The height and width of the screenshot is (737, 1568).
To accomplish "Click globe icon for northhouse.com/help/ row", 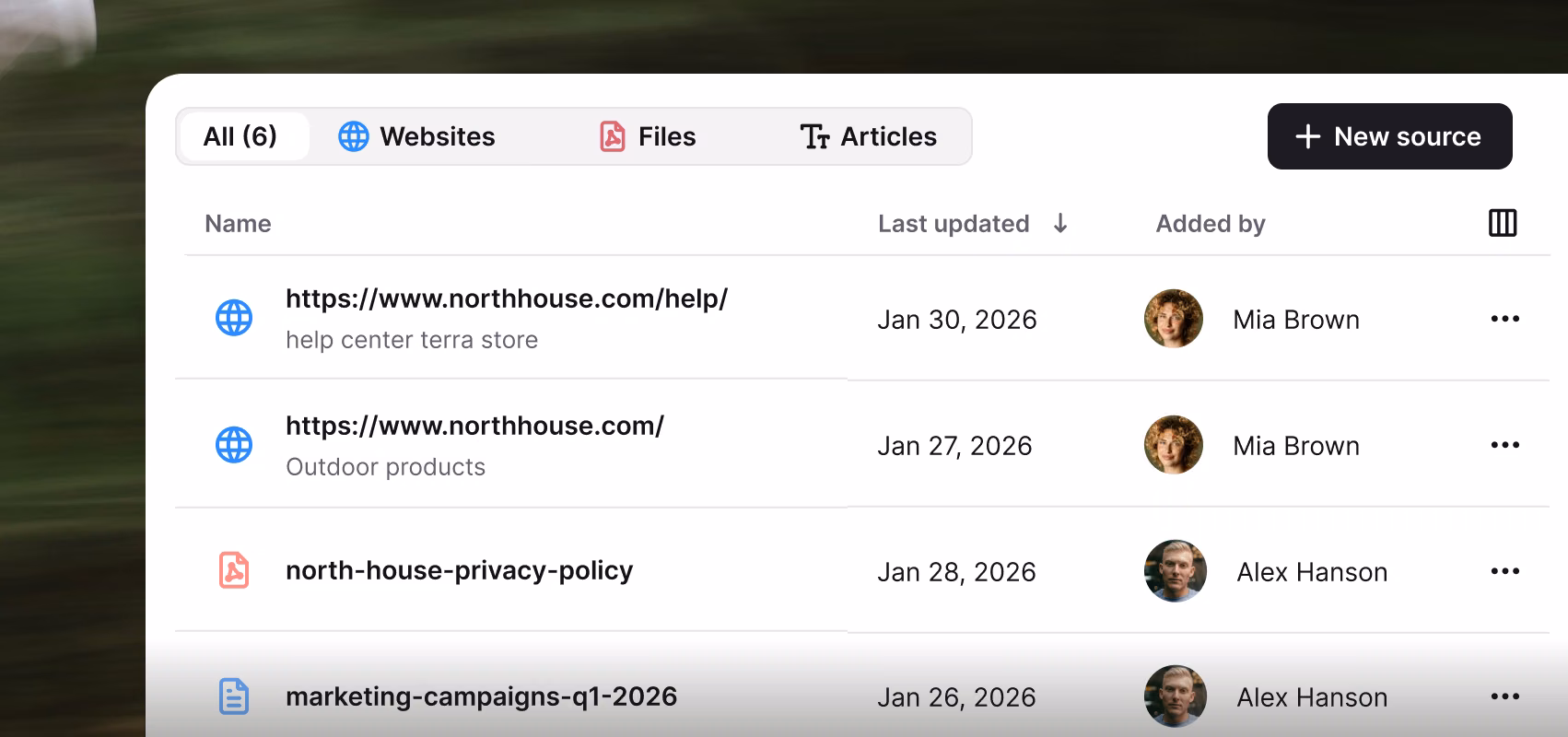I will click(x=234, y=318).
